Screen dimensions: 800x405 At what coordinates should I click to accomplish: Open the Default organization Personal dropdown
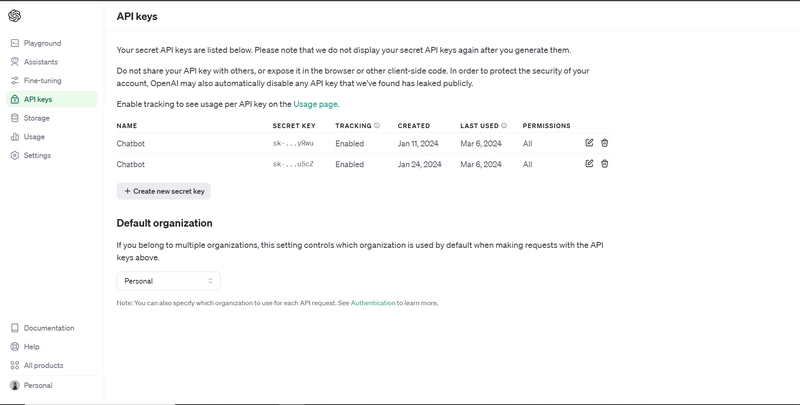[168, 281]
